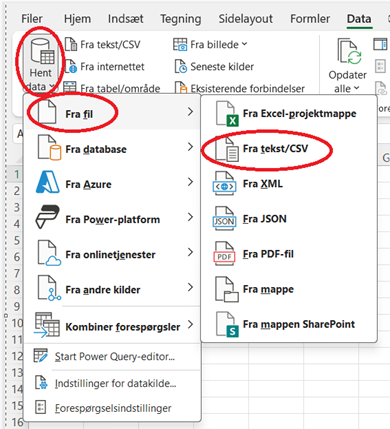Click the Opdater alle refresh icon
The width and height of the screenshot is (390, 429).
[x=349, y=51]
